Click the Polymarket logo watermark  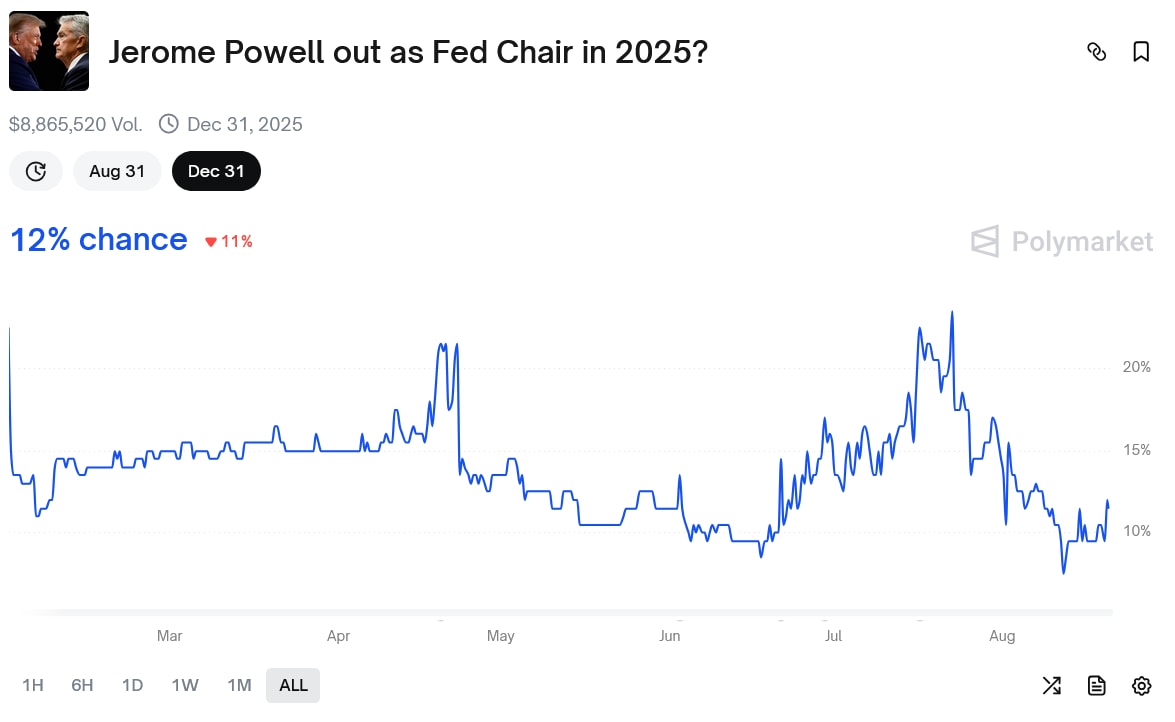click(1062, 242)
